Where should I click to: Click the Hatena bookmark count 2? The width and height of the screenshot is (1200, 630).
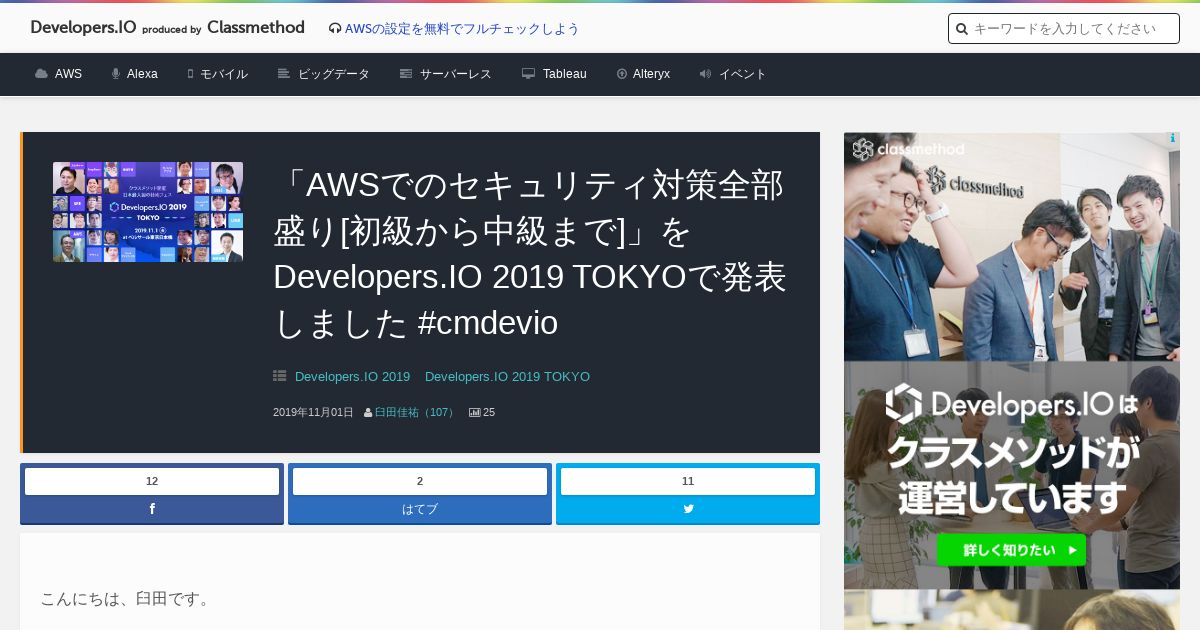pos(420,481)
